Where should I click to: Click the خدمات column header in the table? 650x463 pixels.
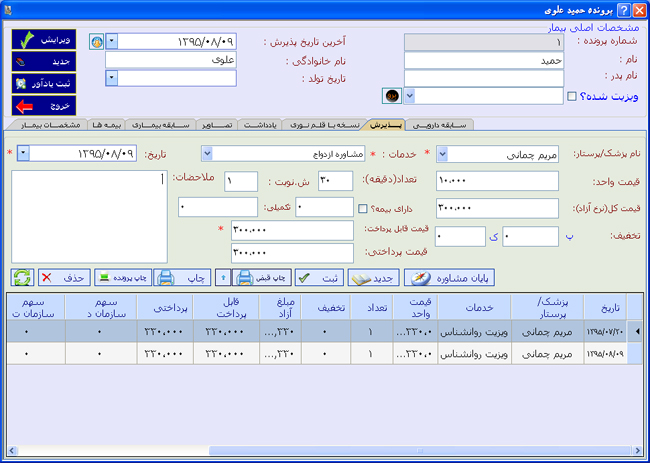[475, 307]
